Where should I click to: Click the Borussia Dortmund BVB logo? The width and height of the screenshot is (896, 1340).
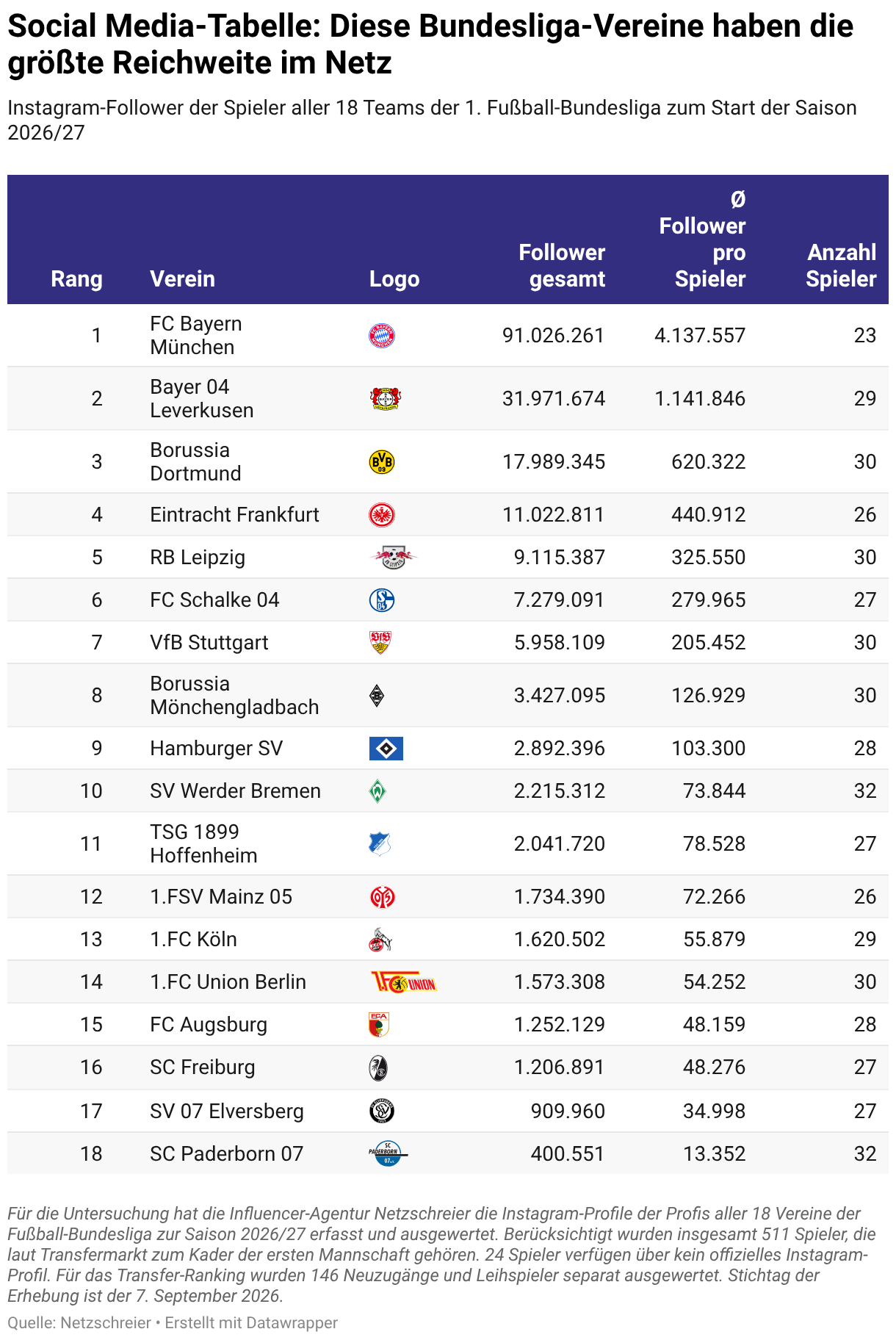[382, 462]
